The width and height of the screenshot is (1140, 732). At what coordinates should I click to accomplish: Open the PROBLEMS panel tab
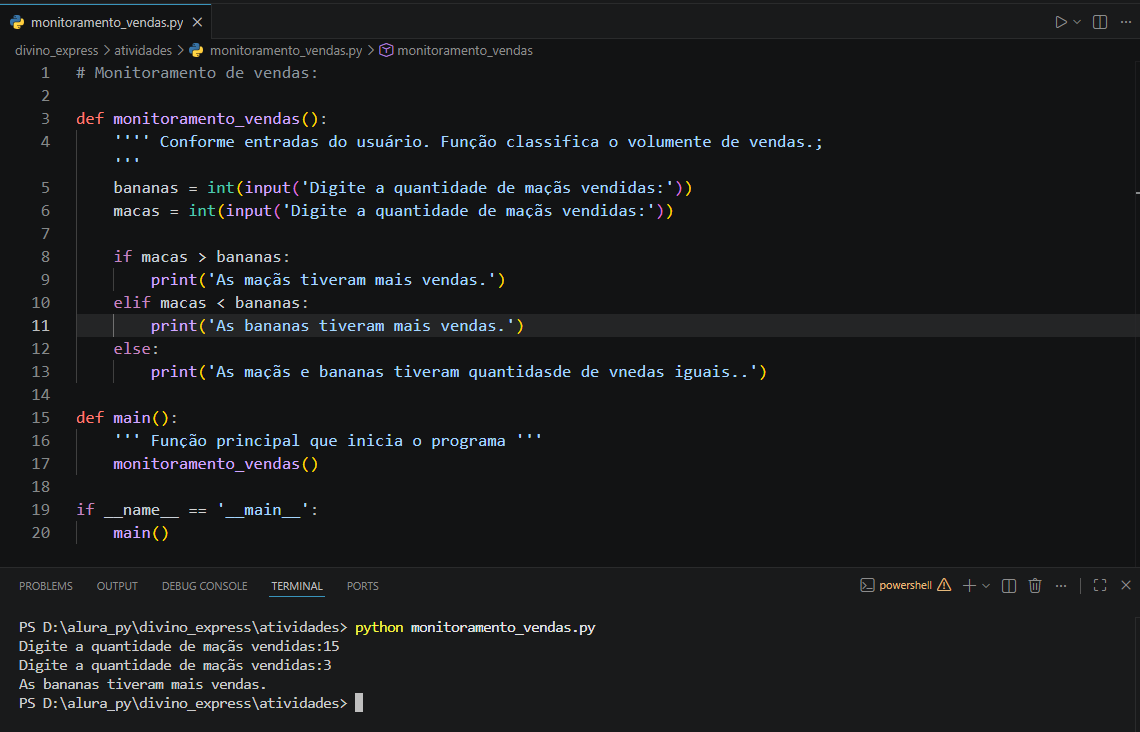coord(46,586)
